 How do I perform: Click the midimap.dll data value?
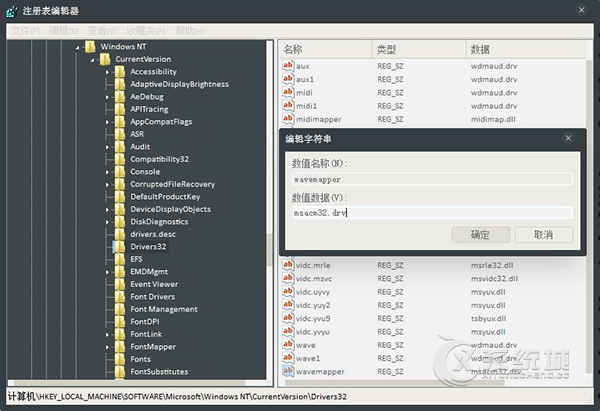point(493,119)
